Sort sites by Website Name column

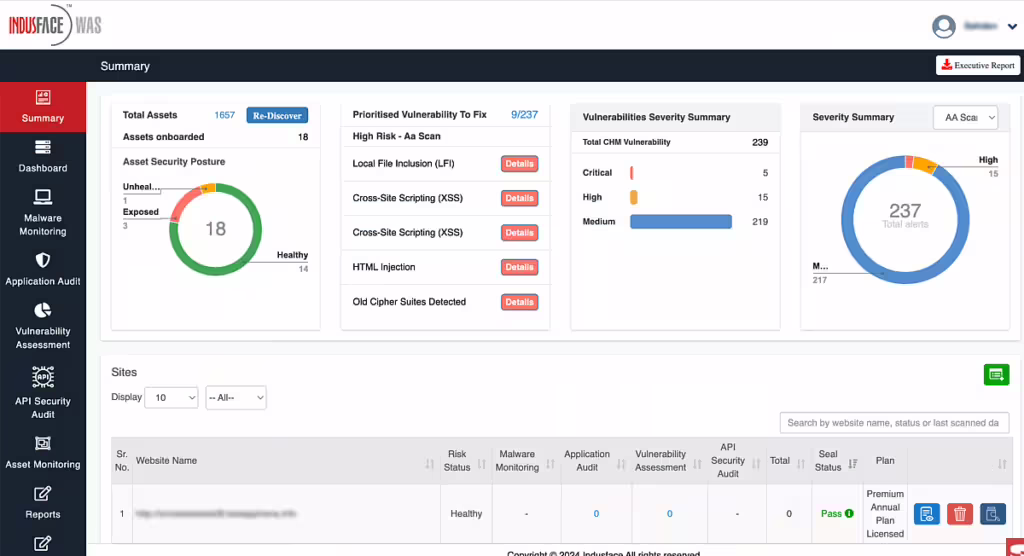pos(429,462)
